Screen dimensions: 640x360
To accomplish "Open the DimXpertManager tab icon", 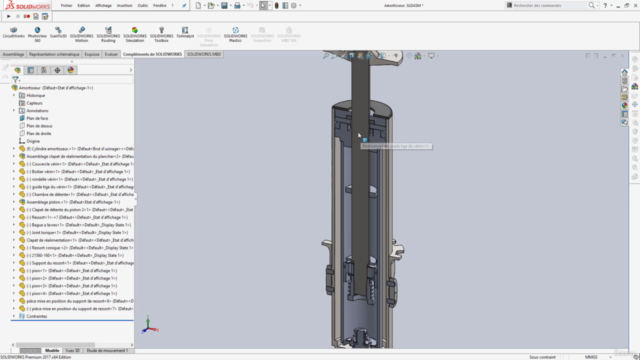I will click(57, 70).
